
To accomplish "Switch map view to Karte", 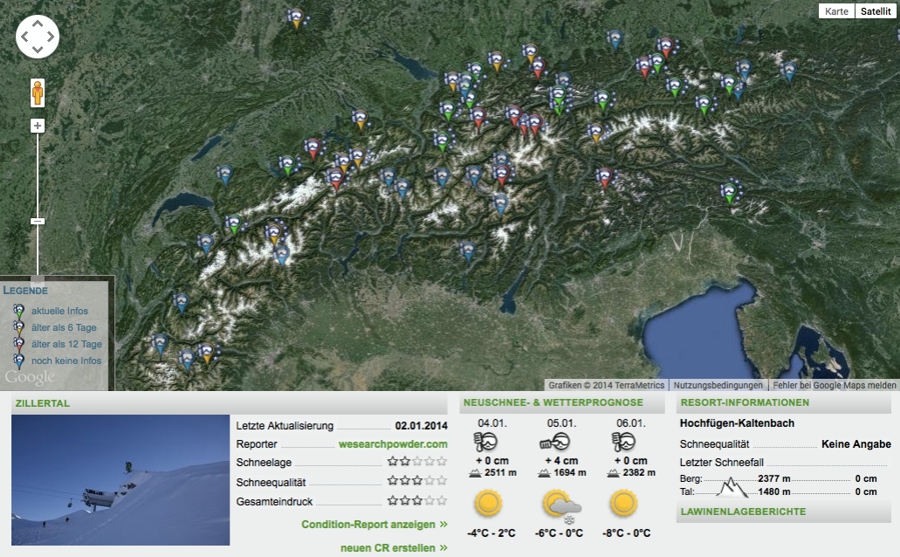I will (x=836, y=11).
